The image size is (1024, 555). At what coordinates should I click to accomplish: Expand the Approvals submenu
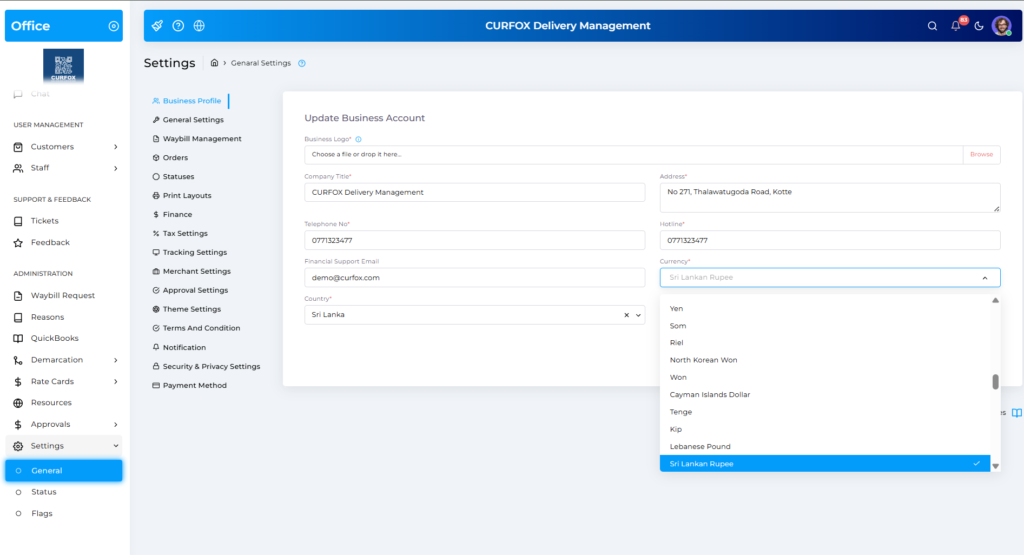(x=65, y=424)
